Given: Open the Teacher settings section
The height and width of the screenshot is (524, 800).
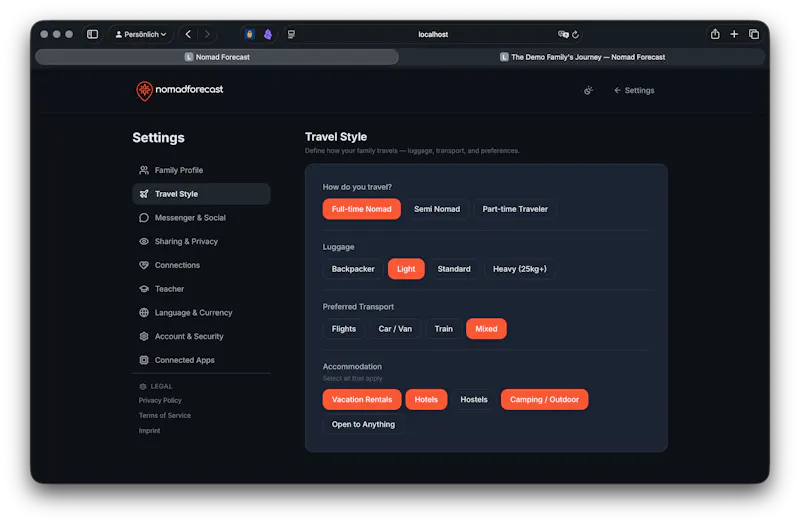Looking at the screenshot, I should [x=201, y=289].
